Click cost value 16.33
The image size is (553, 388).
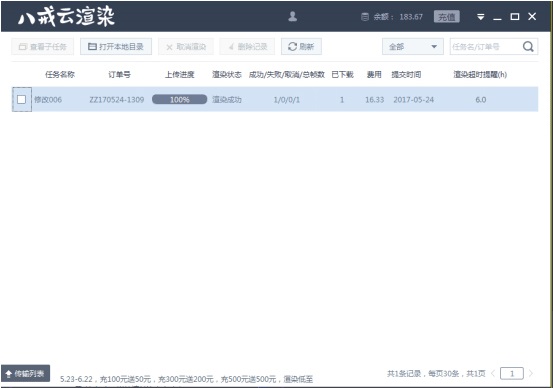pyautogui.click(x=375, y=100)
